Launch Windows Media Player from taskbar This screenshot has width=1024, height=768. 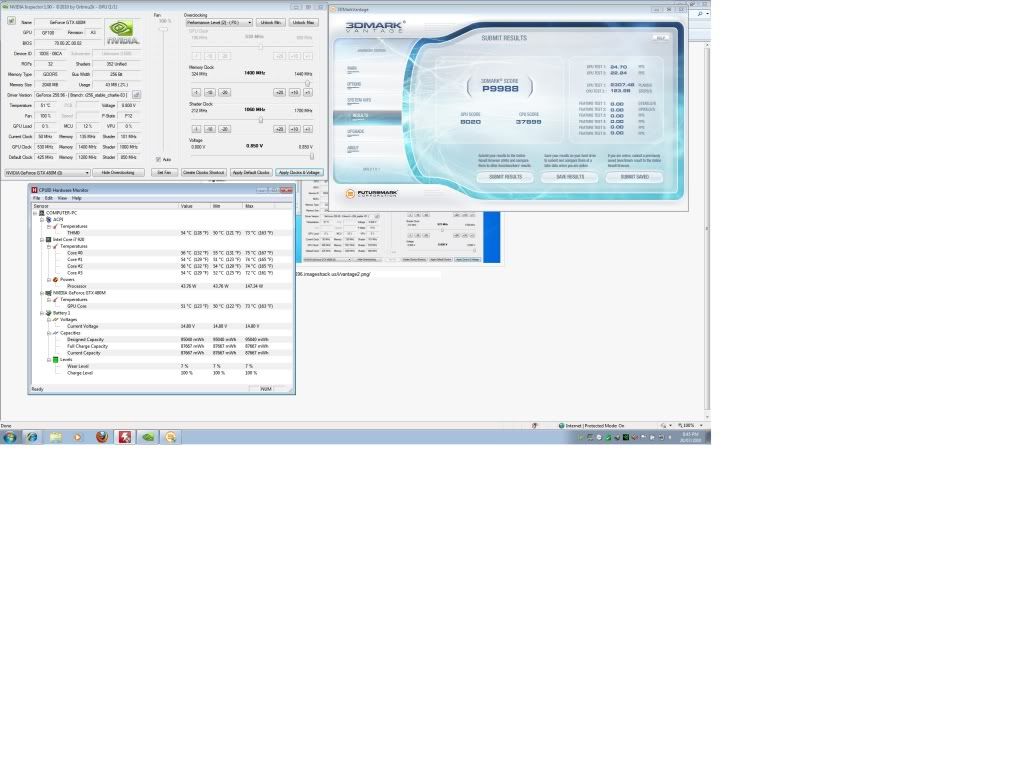point(78,437)
